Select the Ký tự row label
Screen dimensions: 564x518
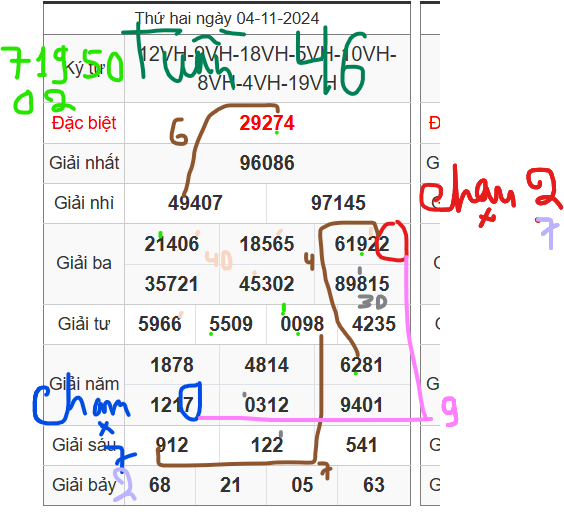click(x=85, y=68)
